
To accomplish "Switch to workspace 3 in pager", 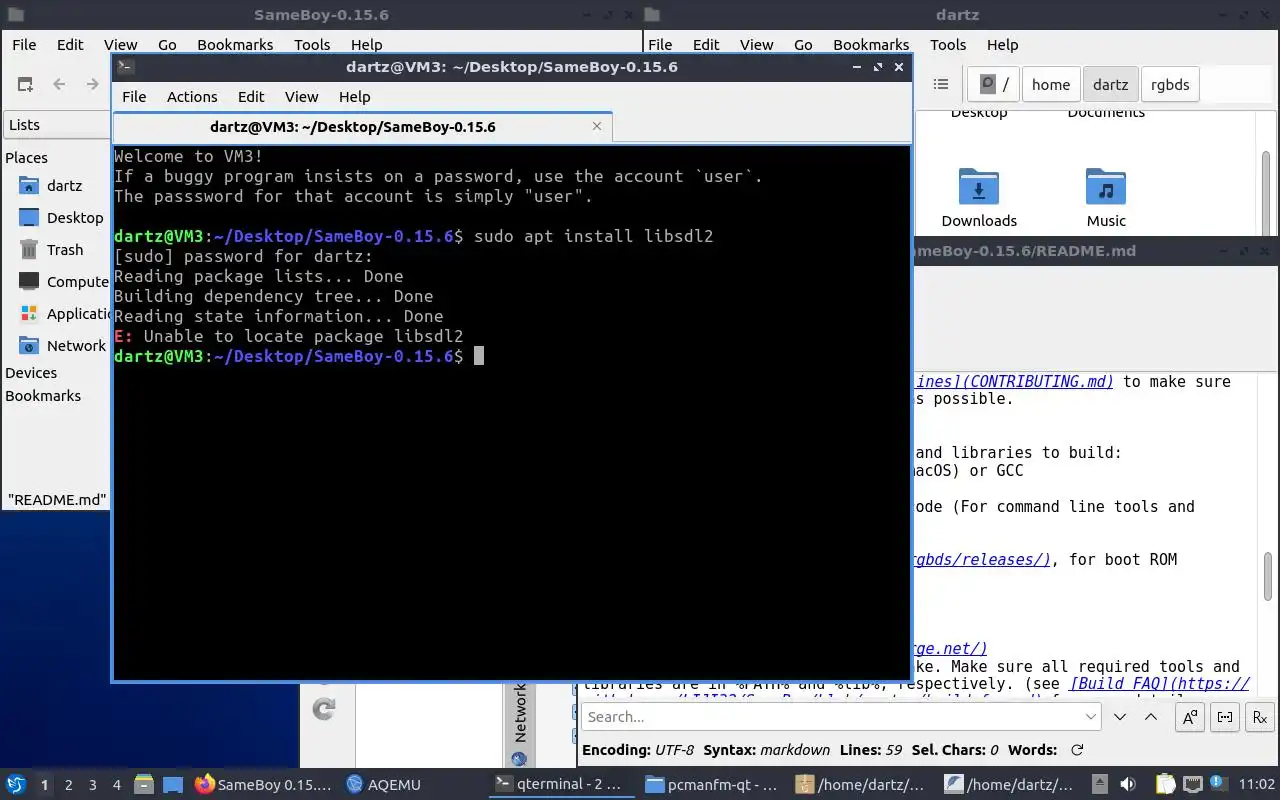I will tap(93, 785).
